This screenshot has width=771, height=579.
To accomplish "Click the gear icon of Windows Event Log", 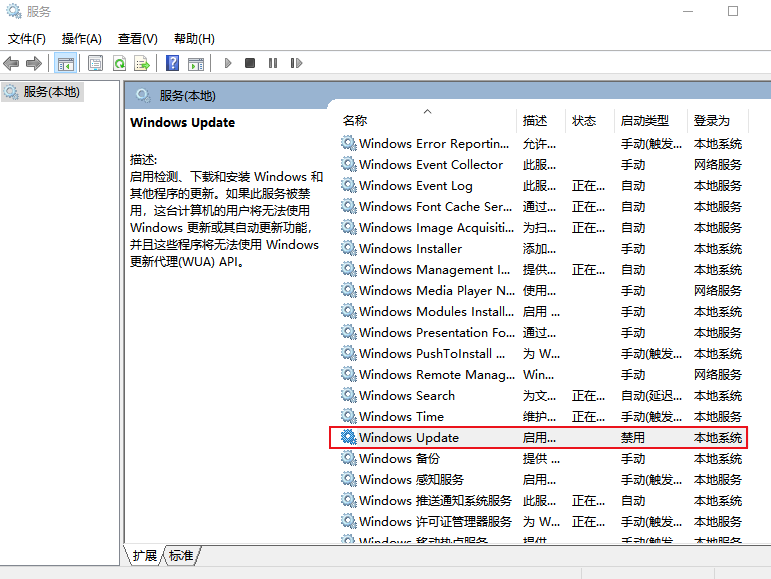I will click(x=349, y=185).
